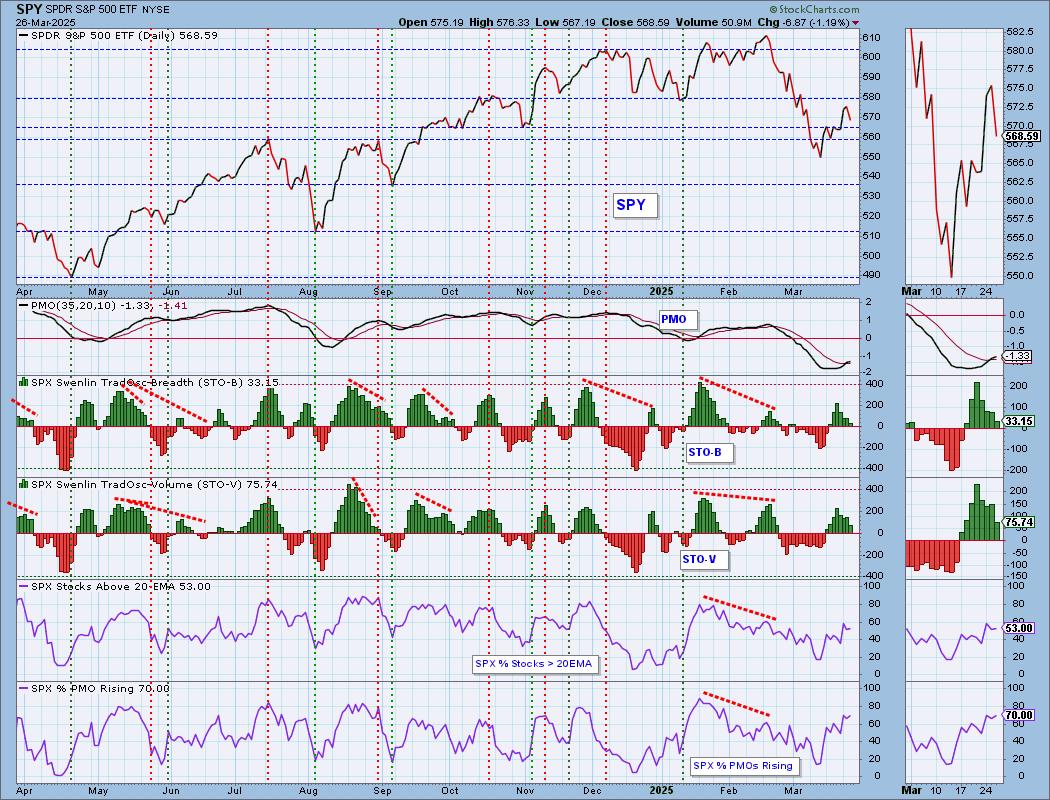Click the 'SPX Swenlin TradOsc-Breadth (STO-B) 33.15' legend

(155, 382)
